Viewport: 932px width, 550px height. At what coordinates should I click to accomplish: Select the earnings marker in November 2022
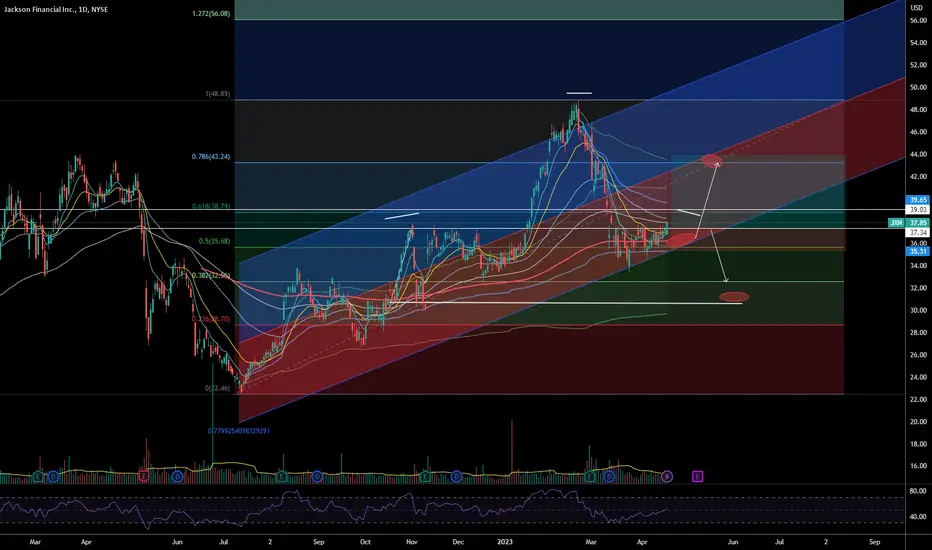click(425, 476)
